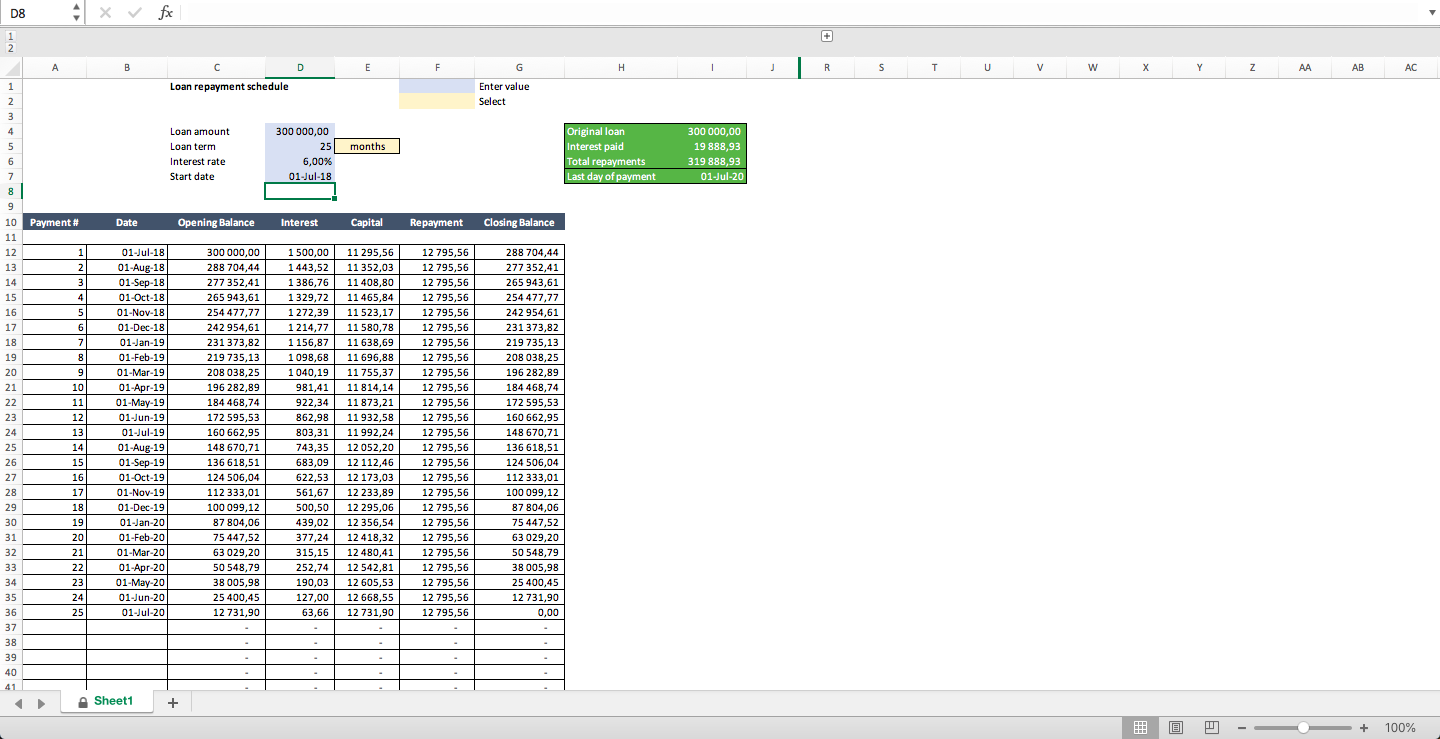Select the Sheet1 tab
The height and width of the screenshot is (739, 1440).
click(x=112, y=701)
